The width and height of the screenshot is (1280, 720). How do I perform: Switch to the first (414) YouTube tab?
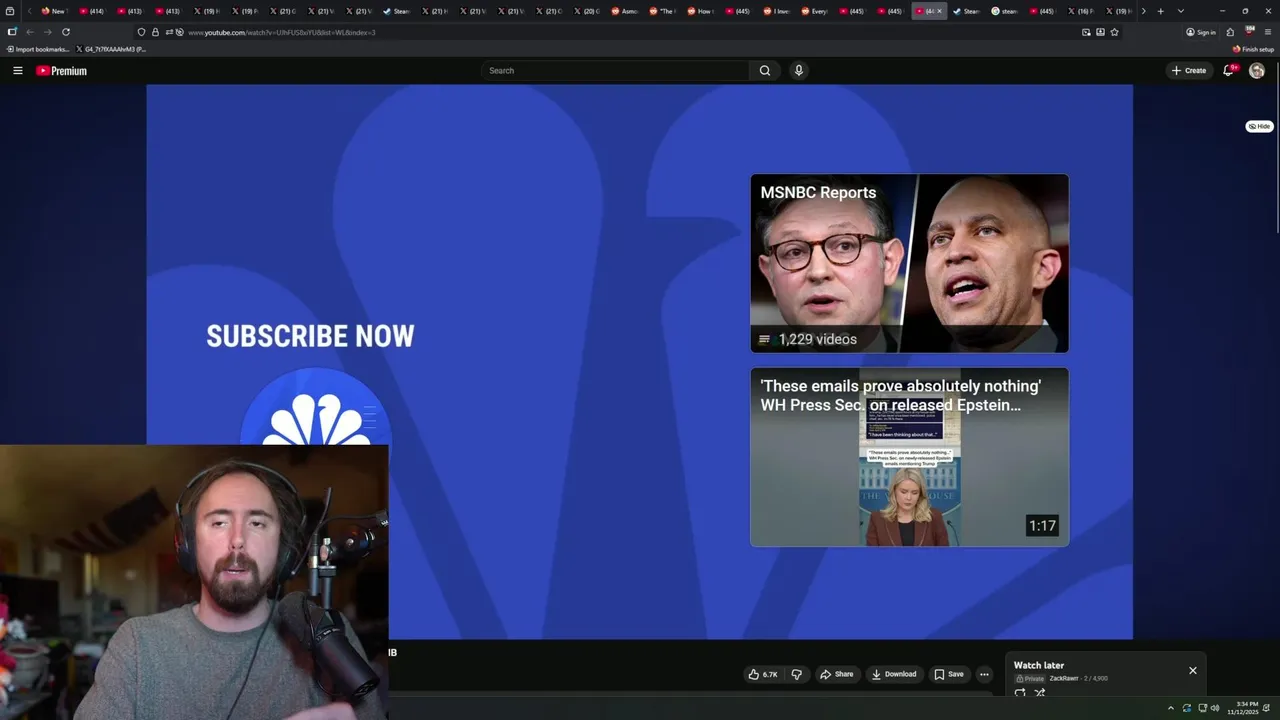pos(92,11)
